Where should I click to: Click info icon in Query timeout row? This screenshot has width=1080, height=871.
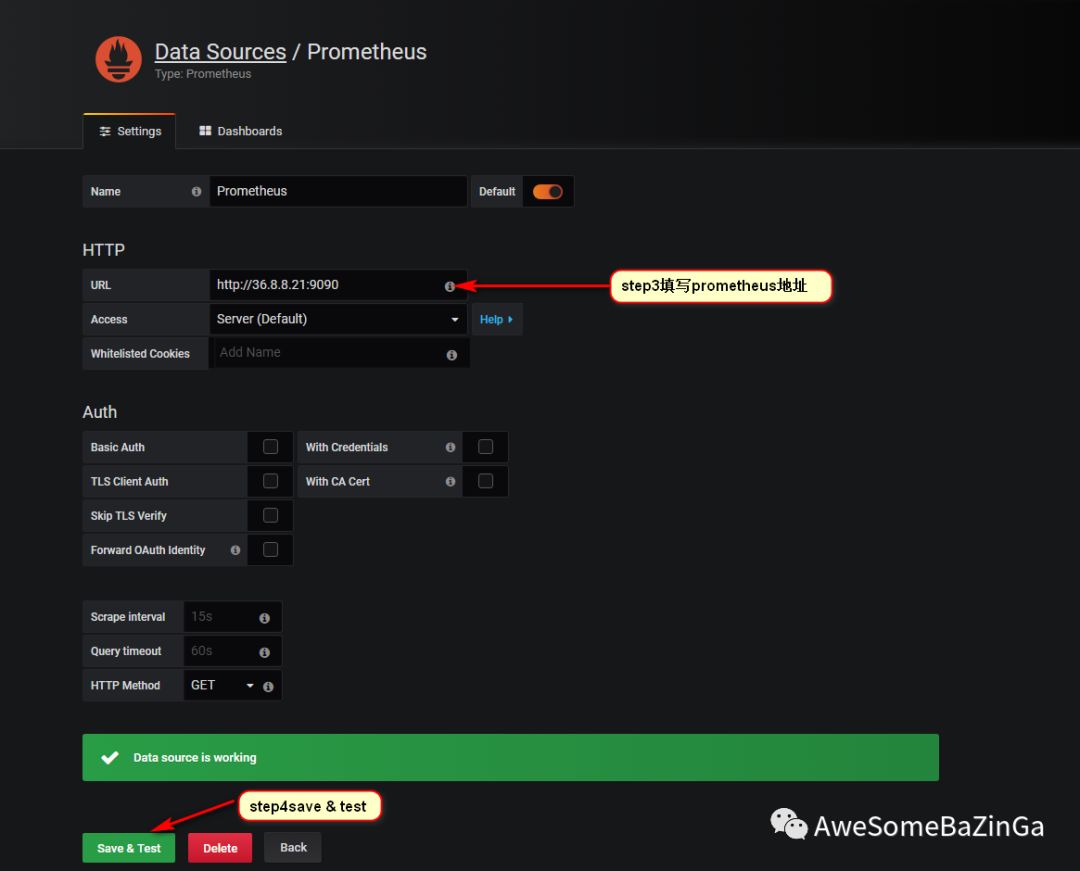[x=264, y=652]
